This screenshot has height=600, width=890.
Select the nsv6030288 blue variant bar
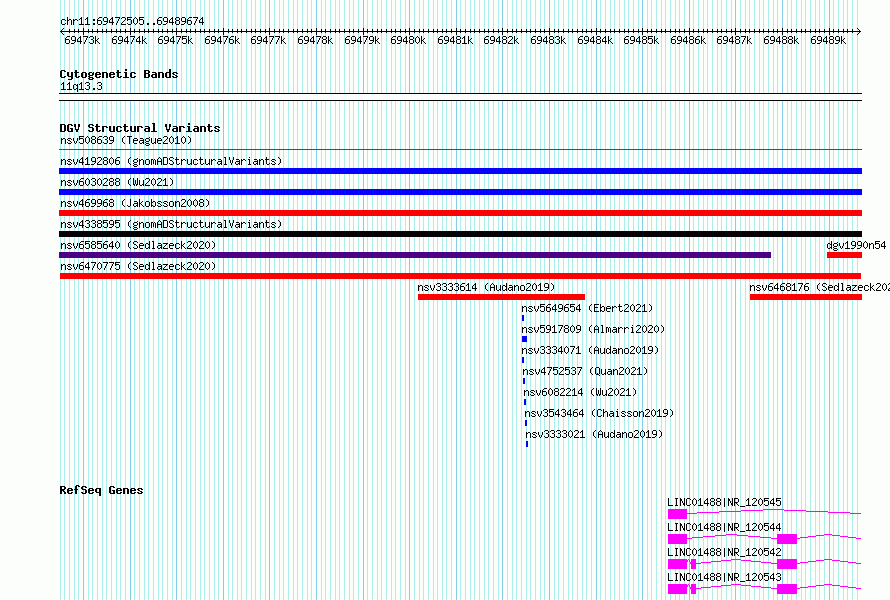pyautogui.click(x=460, y=192)
